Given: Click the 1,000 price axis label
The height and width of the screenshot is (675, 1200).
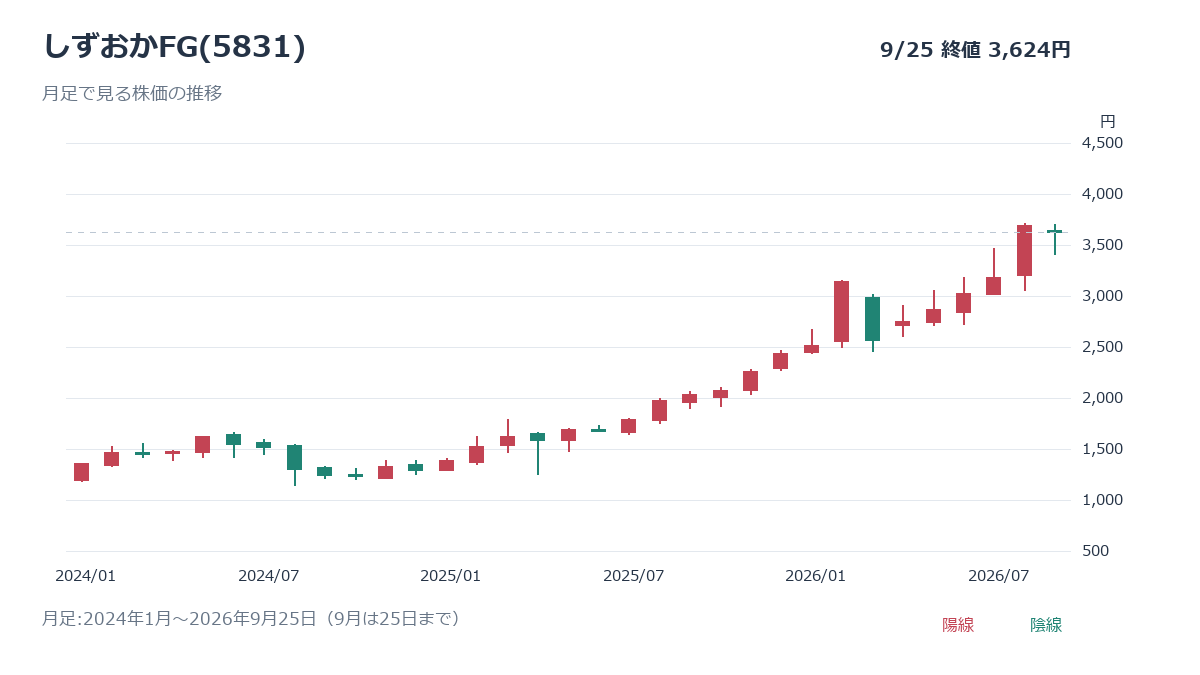Looking at the screenshot, I should (1102, 500).
